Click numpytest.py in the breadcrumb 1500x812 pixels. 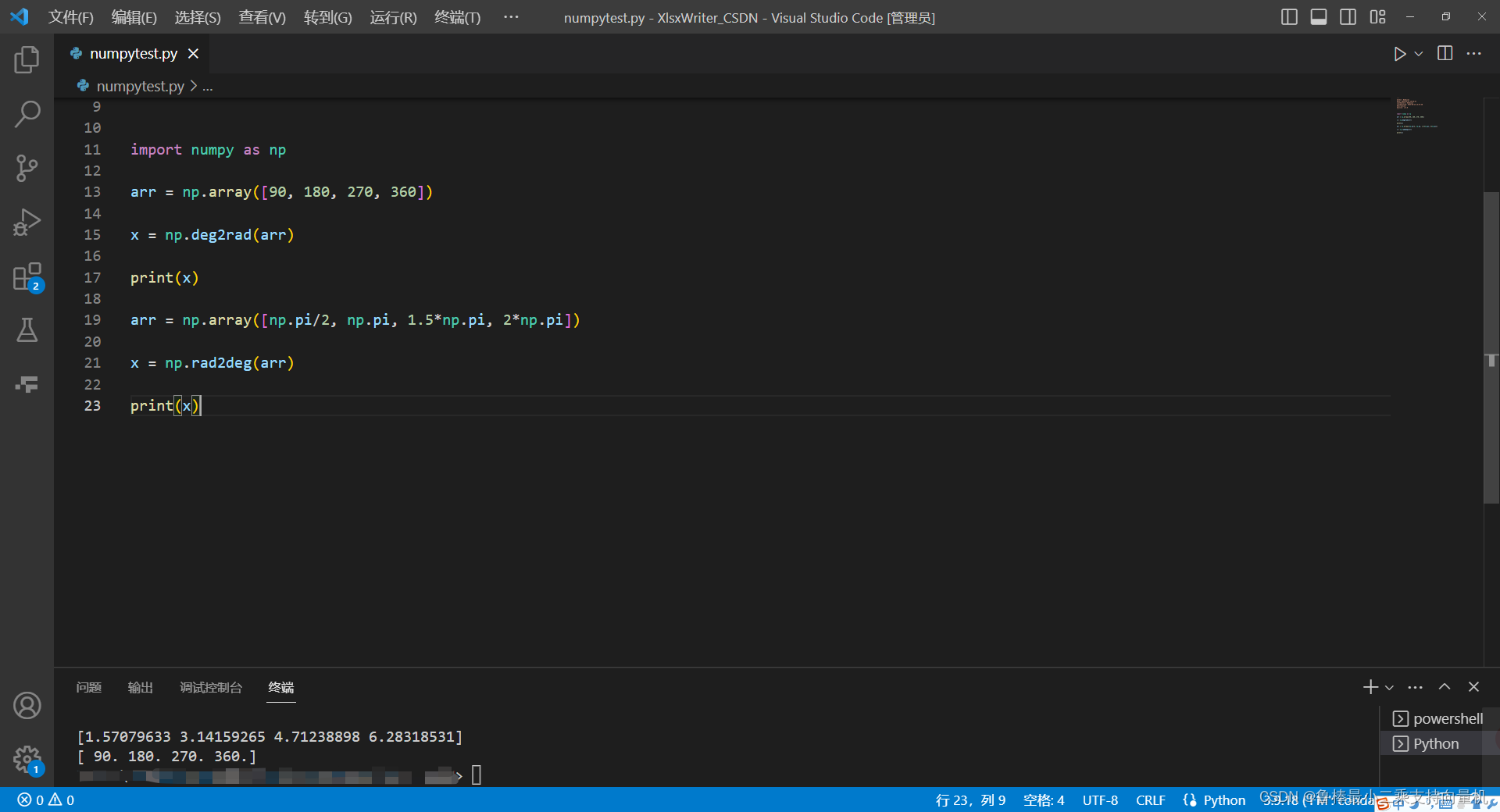[x=140, y=86]
